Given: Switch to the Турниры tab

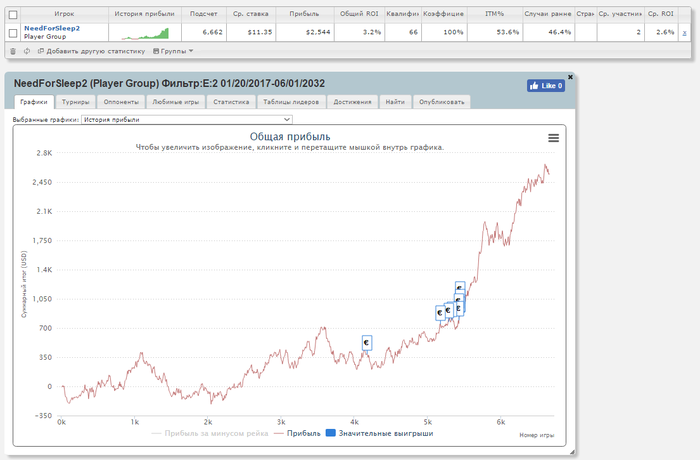Looking at the screenshot, I should pyautogui.click(x=75, y=102).
